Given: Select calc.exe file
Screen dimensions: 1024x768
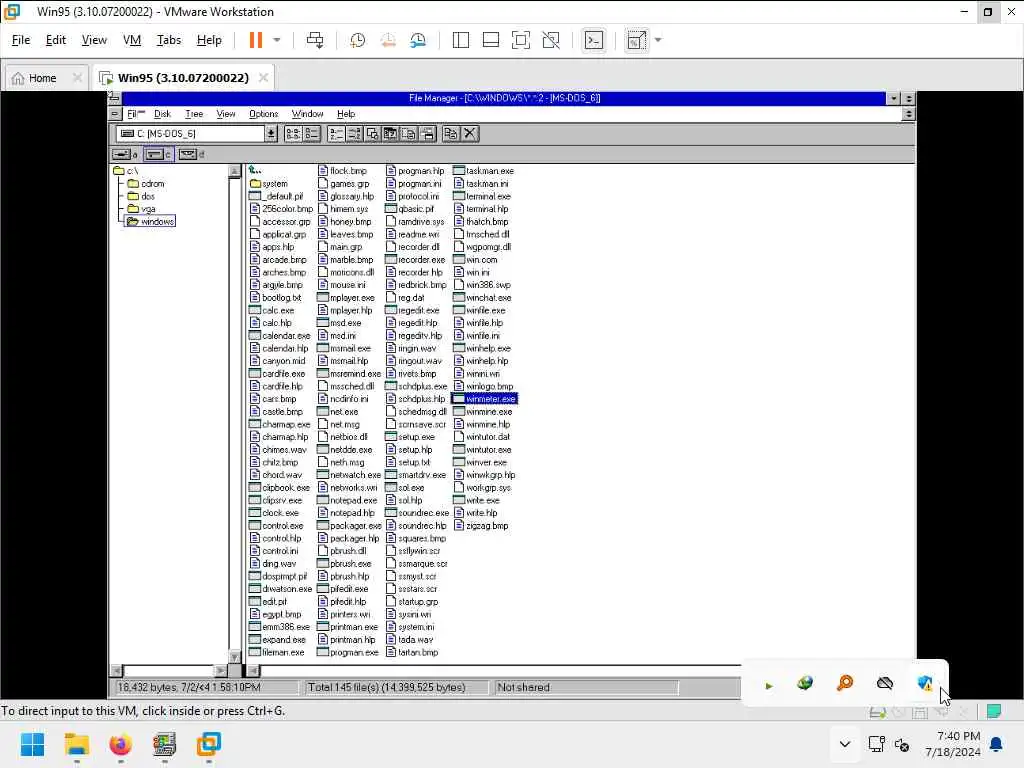Looking at the screenshot, I should pos(272,310).
